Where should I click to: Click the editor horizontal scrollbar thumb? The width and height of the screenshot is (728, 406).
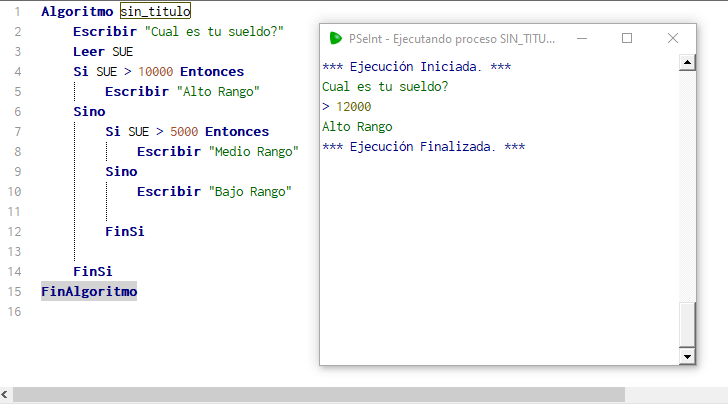319,394
